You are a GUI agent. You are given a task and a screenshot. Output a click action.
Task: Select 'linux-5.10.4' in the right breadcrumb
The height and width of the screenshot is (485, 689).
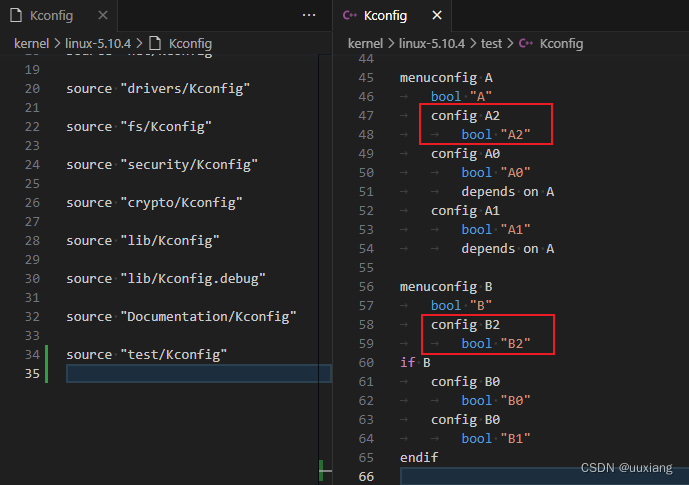[x=432, y=43]
